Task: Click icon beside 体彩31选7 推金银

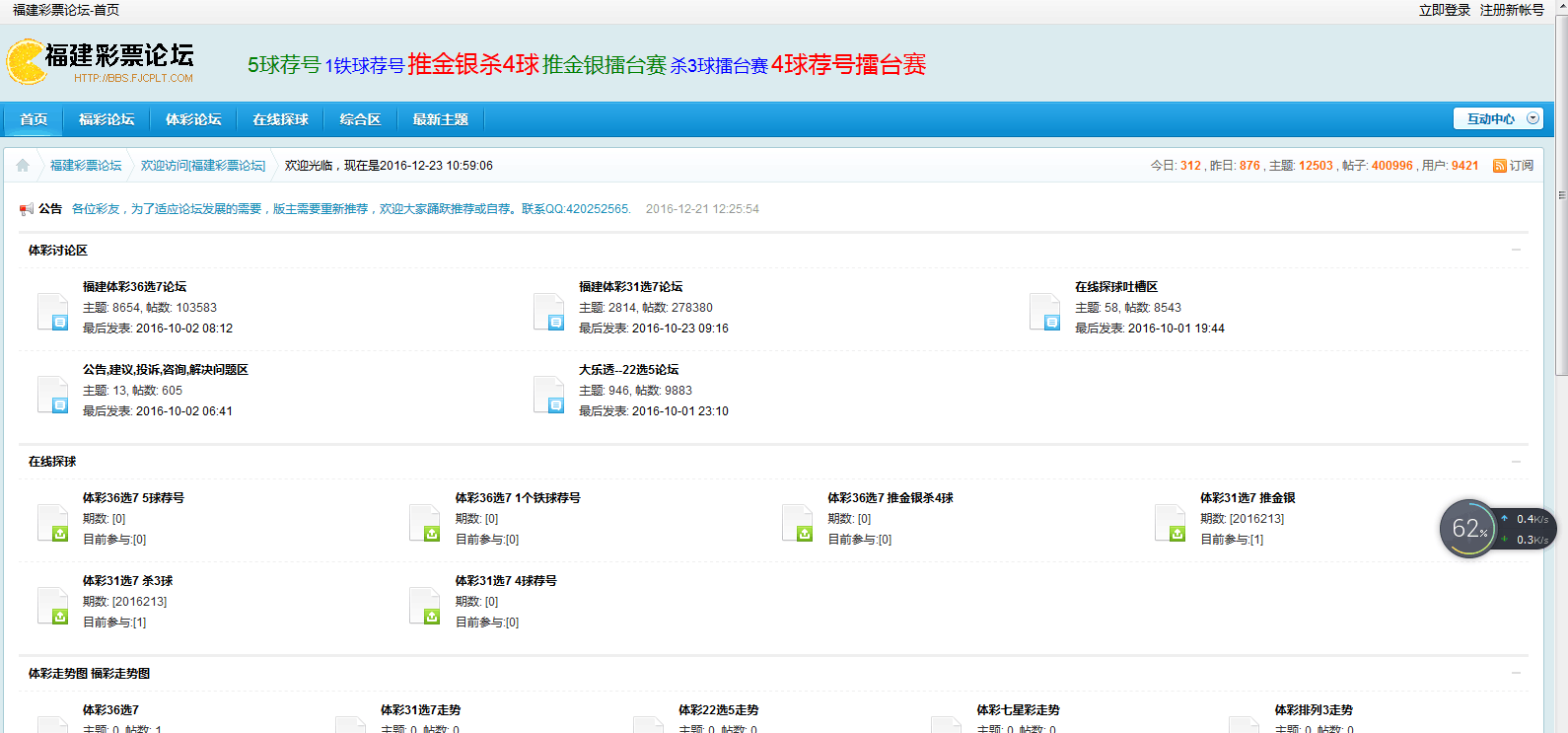Action: point(1171,523)
